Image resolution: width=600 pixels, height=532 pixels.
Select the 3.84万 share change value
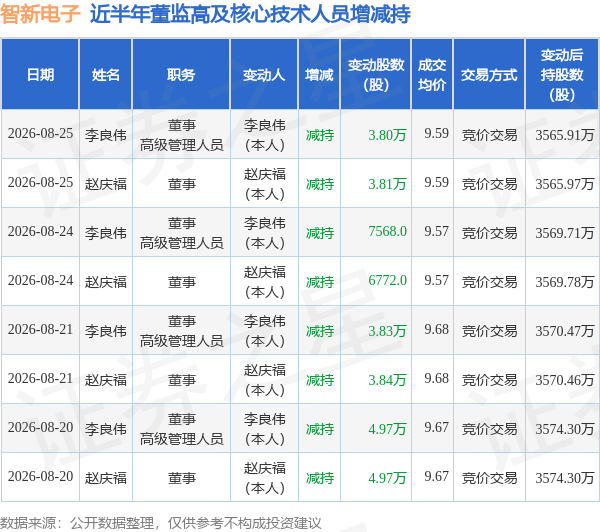click(387, 380)
